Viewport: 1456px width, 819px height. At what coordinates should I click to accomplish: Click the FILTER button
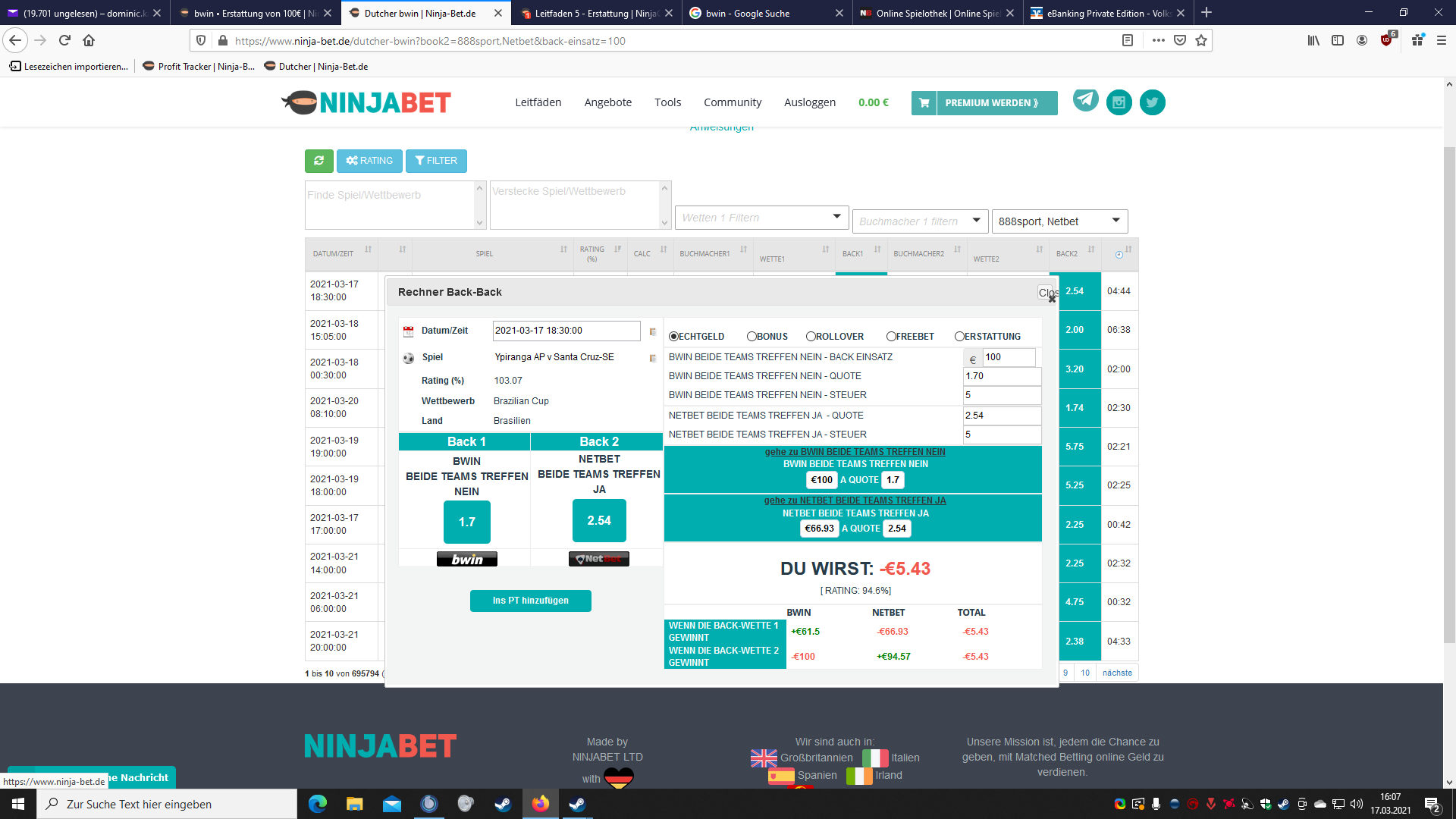(x=436, y=161)
